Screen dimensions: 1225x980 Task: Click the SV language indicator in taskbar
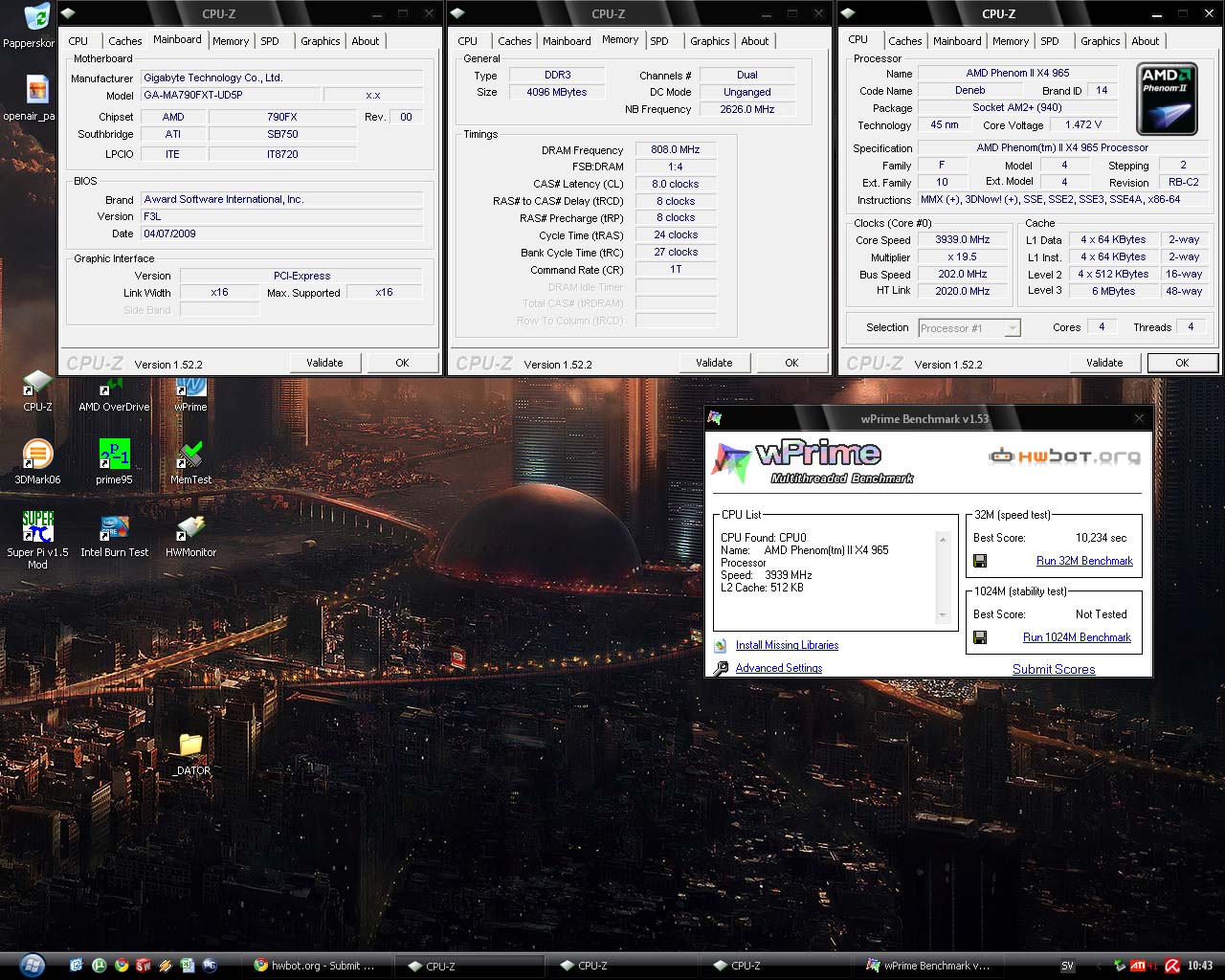(x=1067, y=967)
